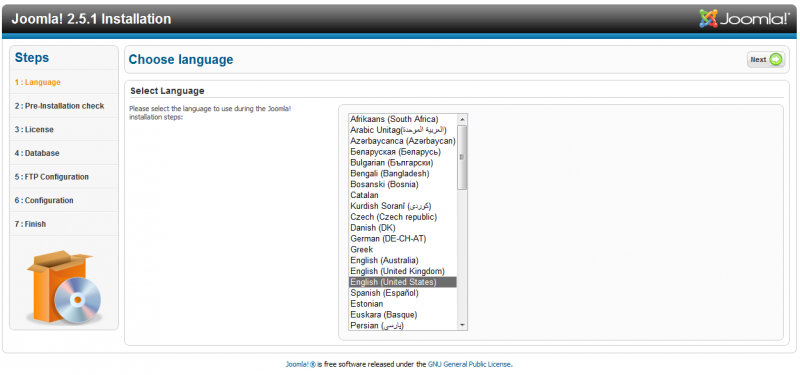Viewport: 800px width, 375px height.
Task: Follow the Joomla!® footer link
Action: click(301, 364)
